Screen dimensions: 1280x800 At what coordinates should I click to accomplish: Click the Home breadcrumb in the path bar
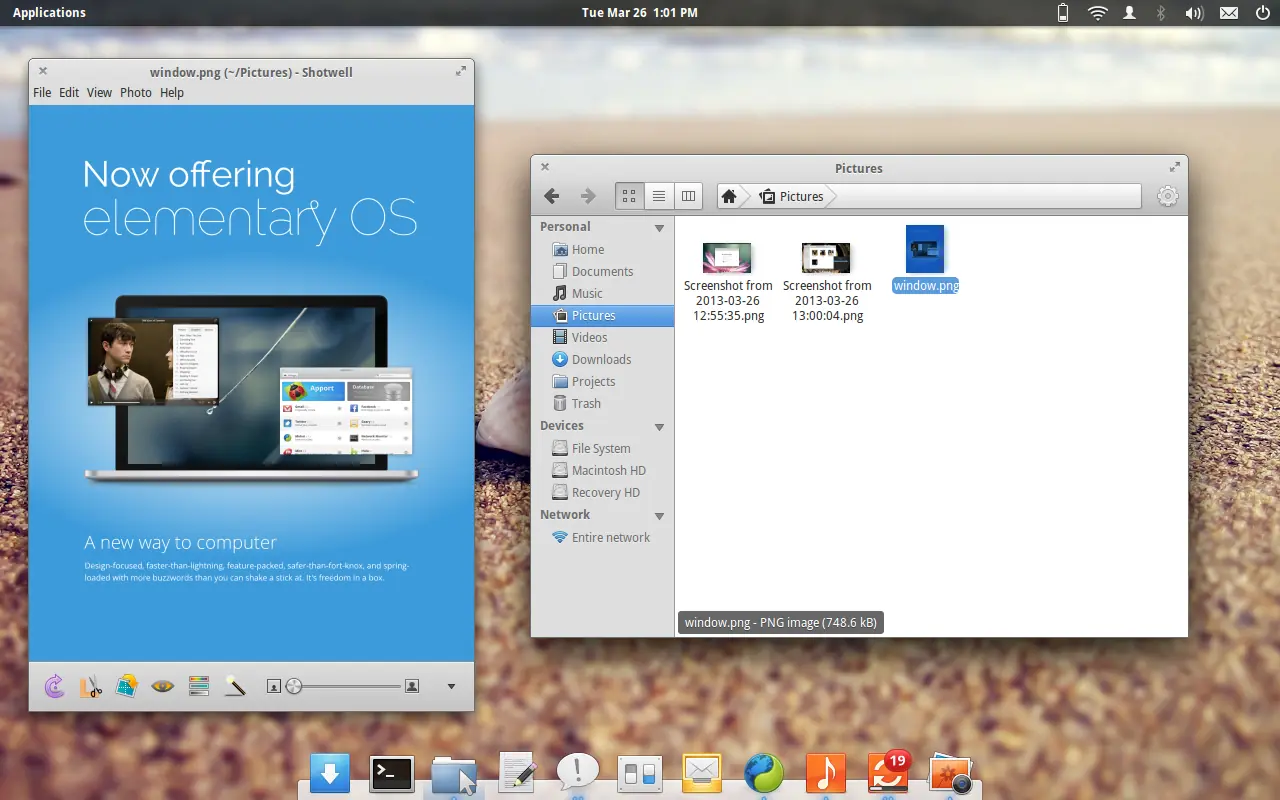tap(729, 196)
